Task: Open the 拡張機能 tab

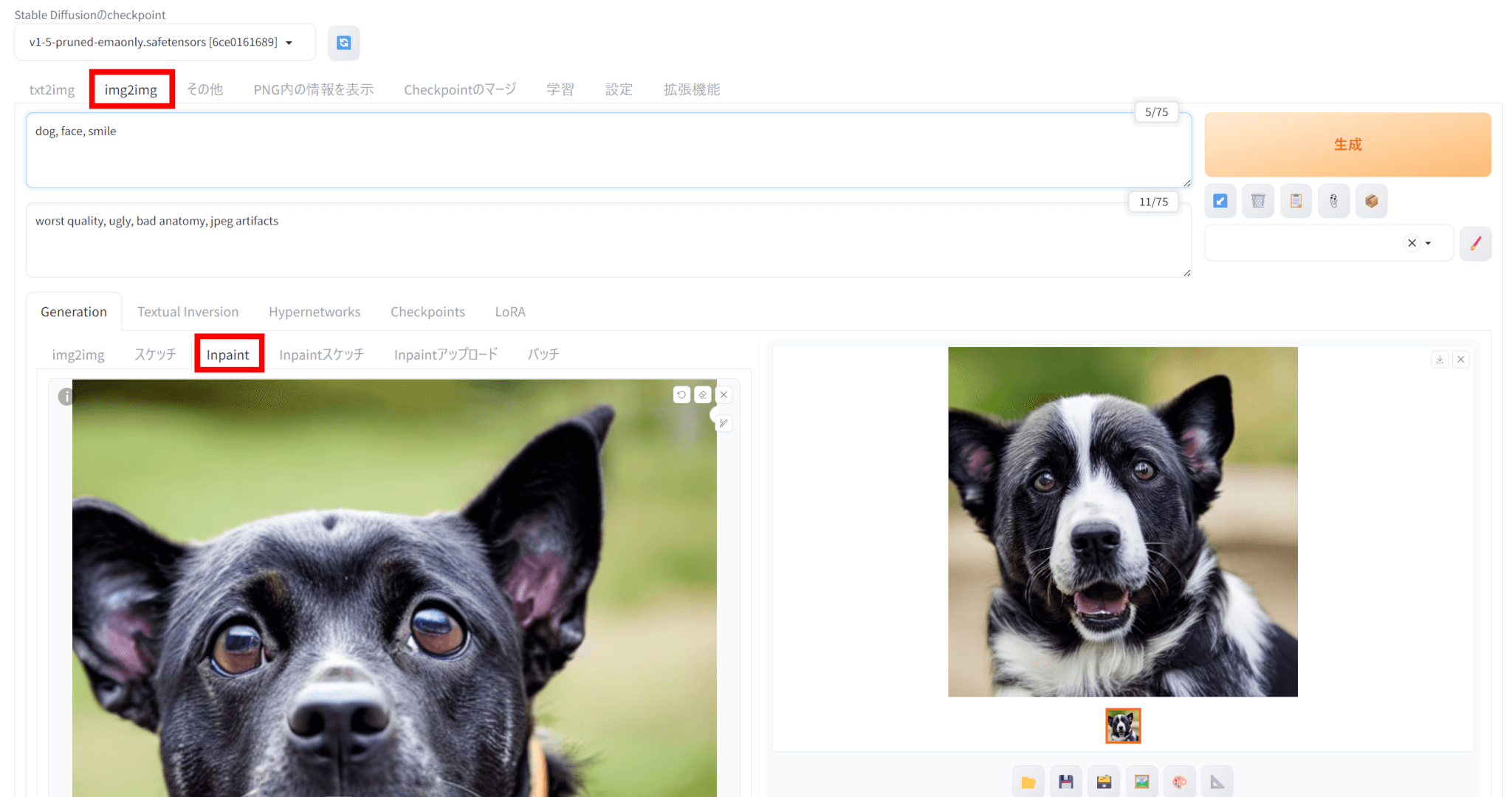Action: tap(692, 89)
